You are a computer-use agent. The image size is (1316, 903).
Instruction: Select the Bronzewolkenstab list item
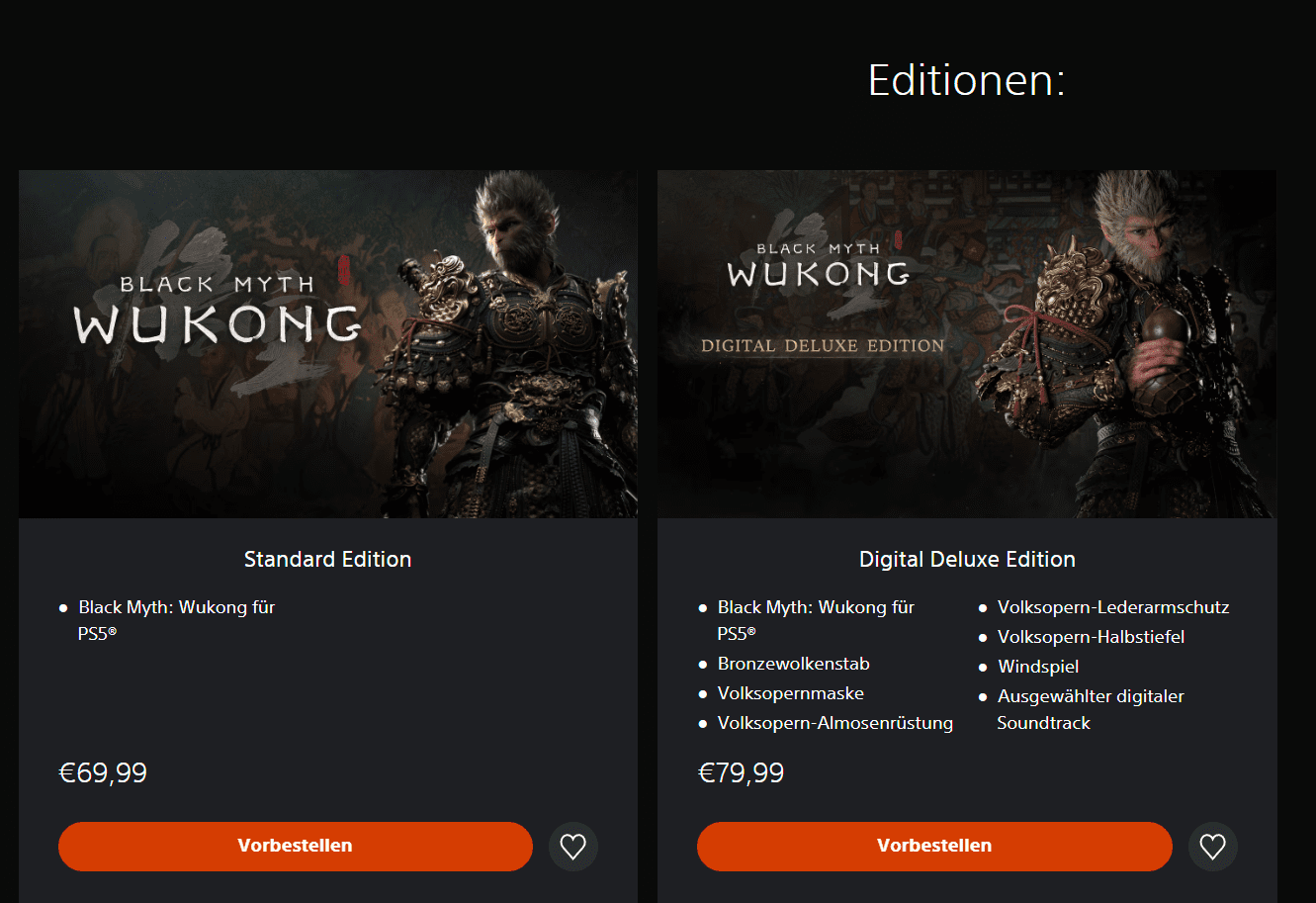793,664
